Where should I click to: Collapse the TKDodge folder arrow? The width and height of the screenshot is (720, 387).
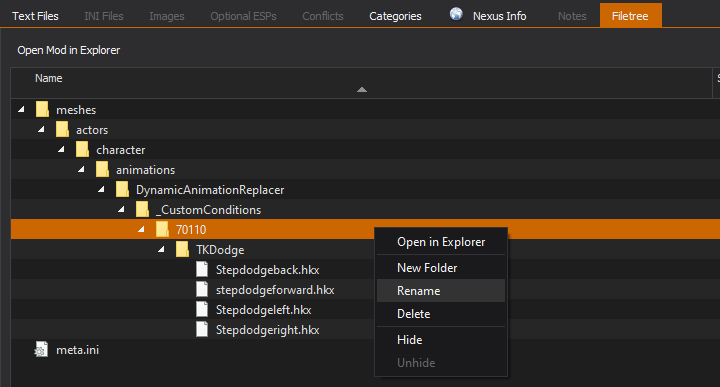coord(161,249)
